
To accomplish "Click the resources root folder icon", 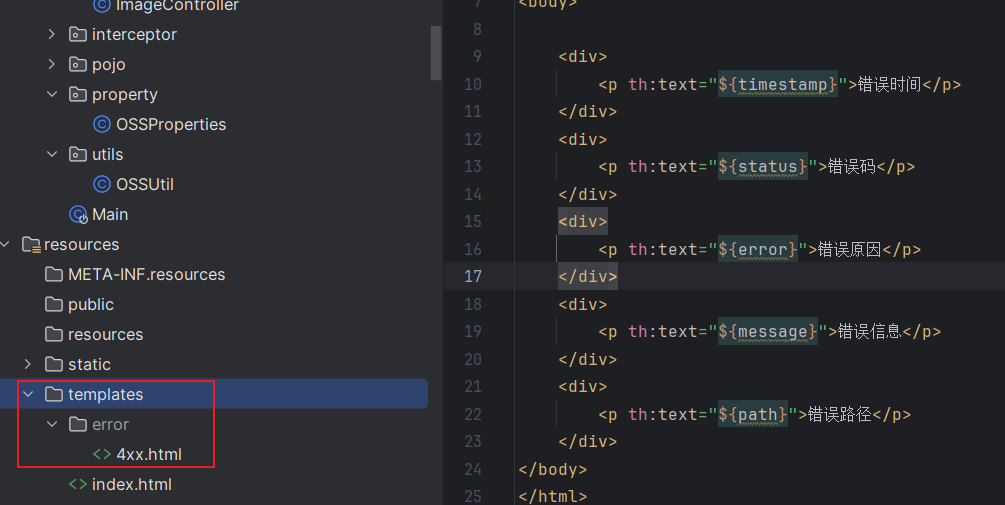I will [31, 244].
